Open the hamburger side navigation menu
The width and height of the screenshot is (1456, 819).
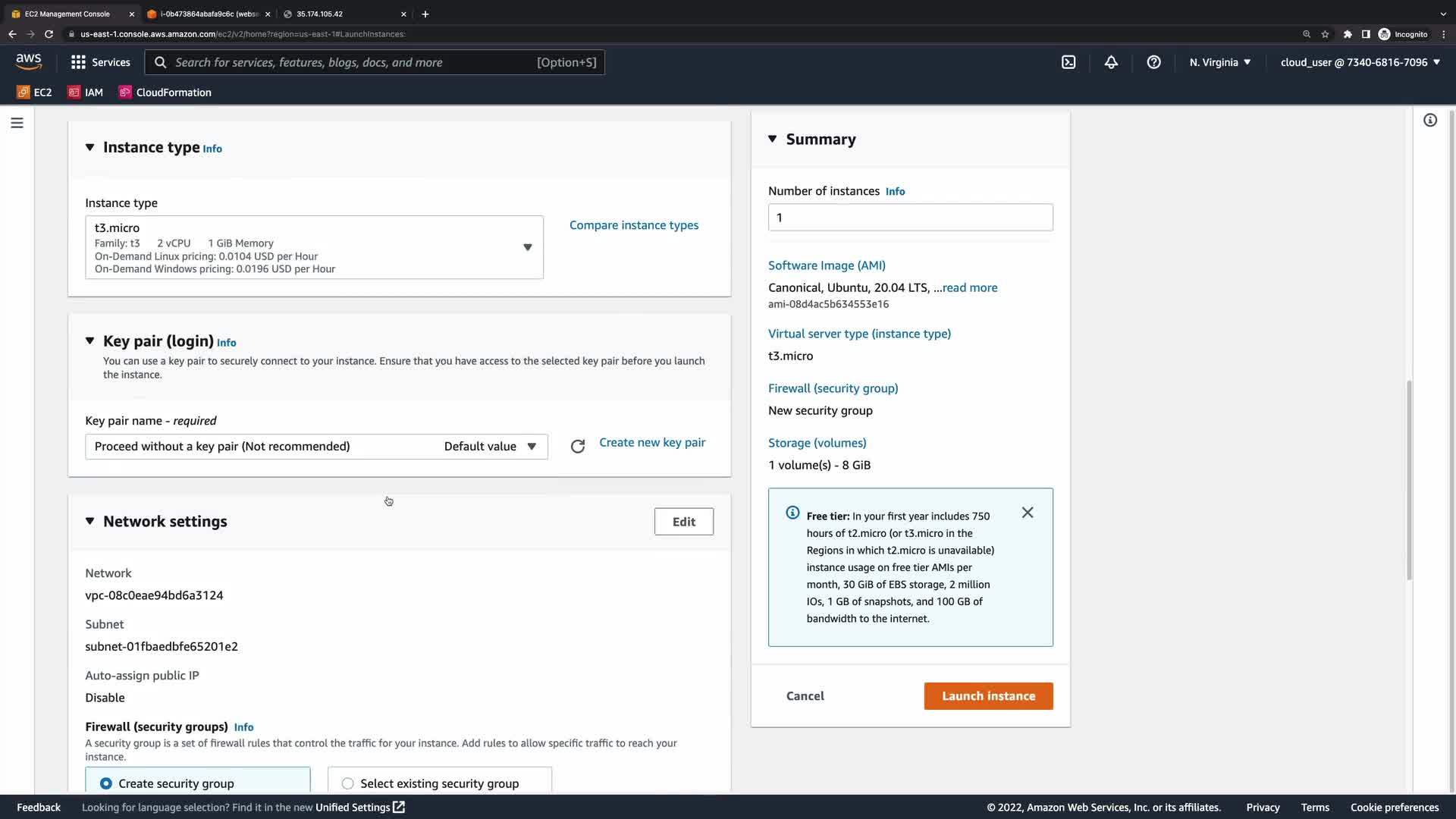click(17, 123)
